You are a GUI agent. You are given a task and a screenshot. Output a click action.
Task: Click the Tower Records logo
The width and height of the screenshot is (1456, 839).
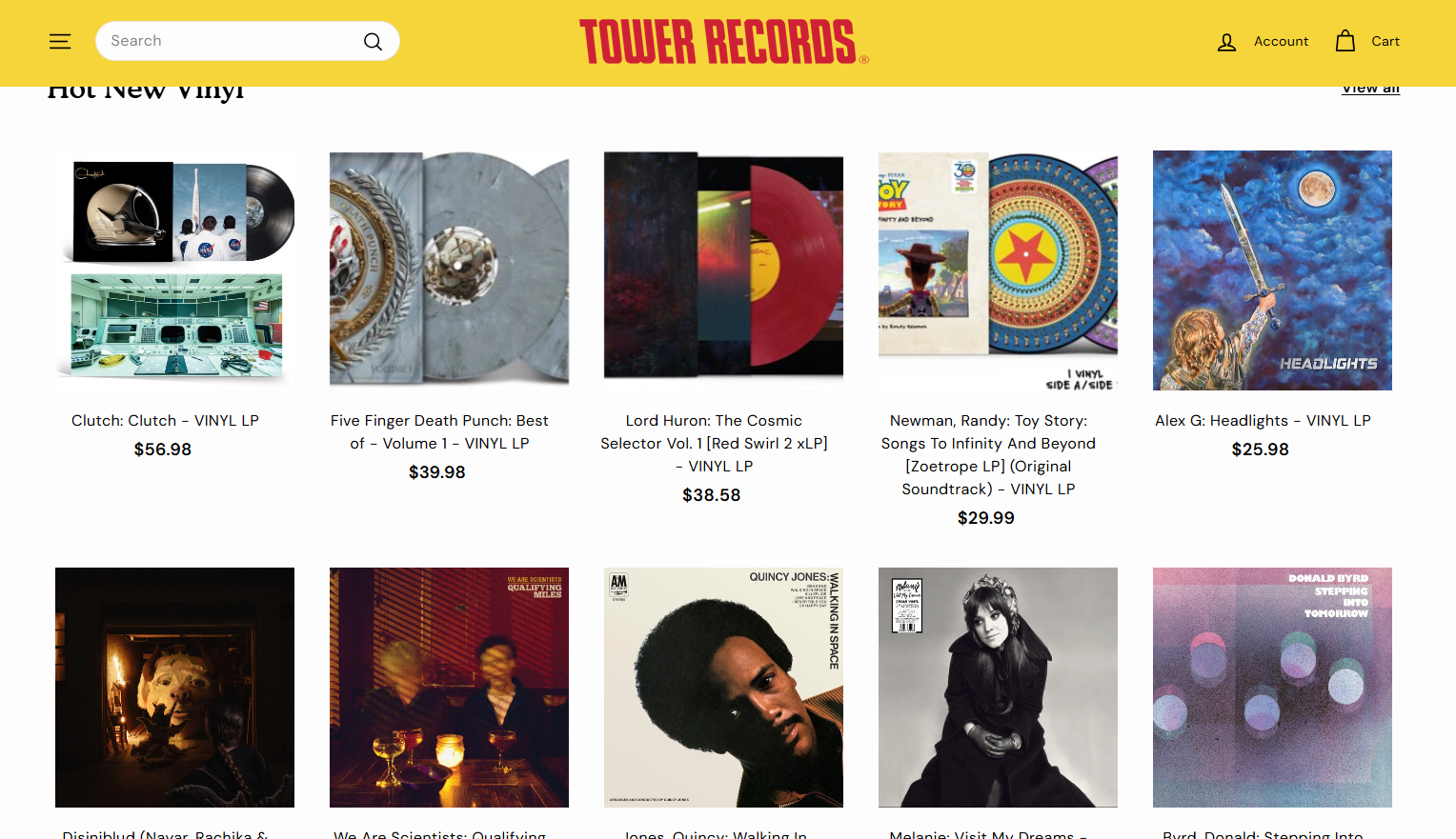tap(723, 42)
